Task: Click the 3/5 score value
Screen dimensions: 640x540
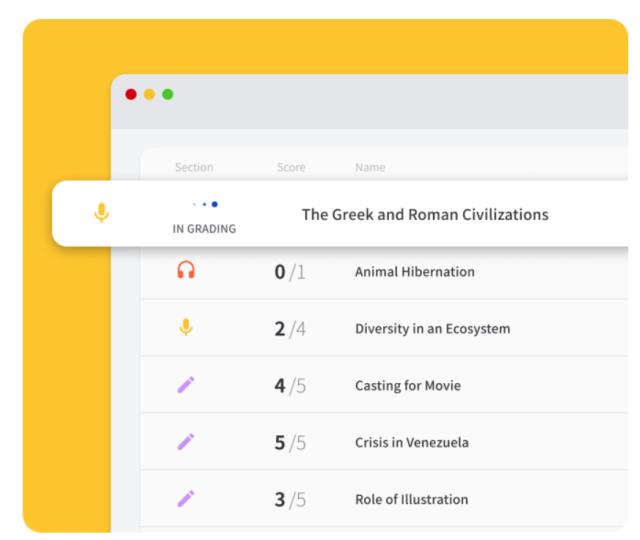Action: click(x=290, y=500)
